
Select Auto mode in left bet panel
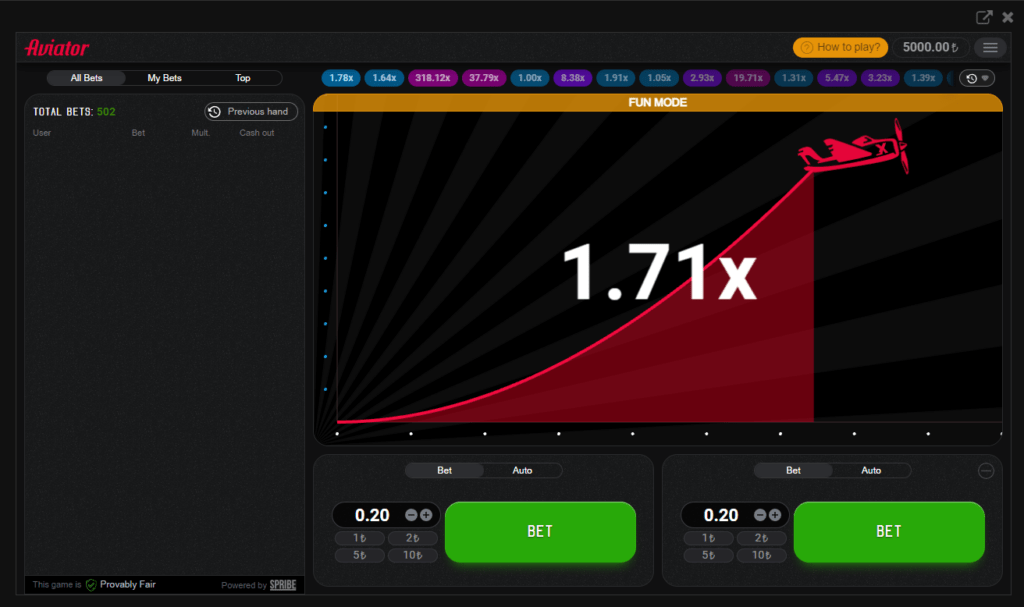[522, 470]
